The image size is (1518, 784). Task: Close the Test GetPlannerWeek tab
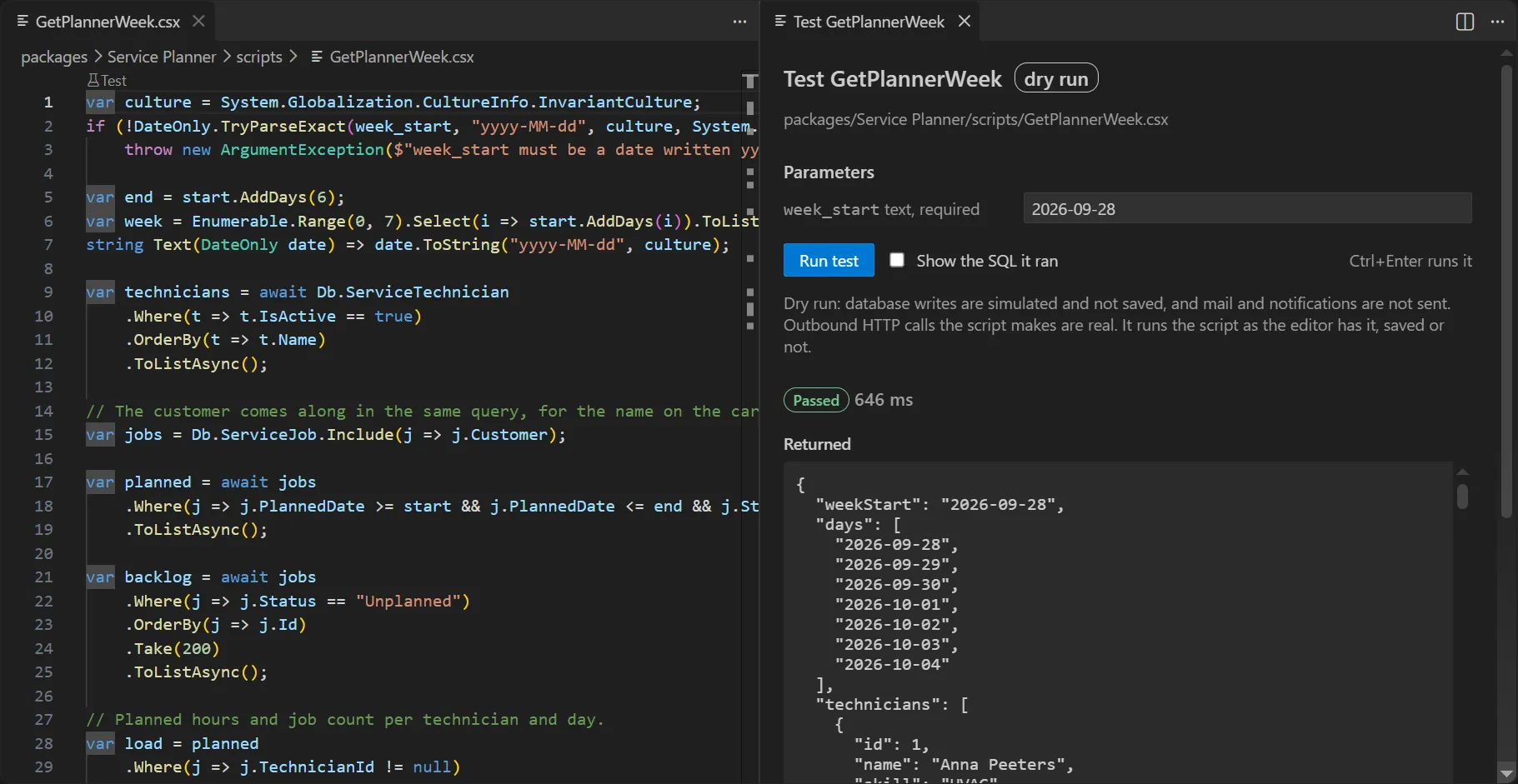(964, 21)
